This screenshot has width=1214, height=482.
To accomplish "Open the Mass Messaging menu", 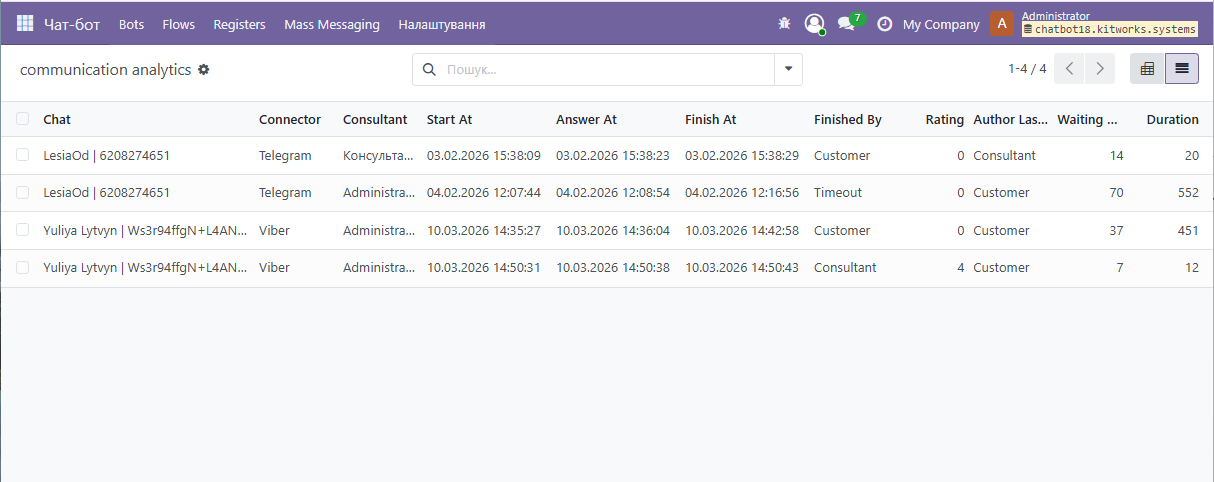I will pos(331,24).
